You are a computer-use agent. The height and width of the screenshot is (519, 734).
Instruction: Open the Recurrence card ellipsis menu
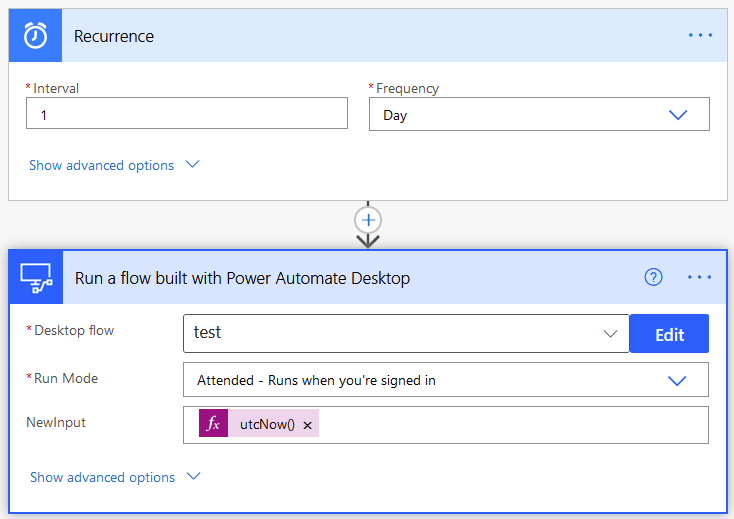[700, 36]
